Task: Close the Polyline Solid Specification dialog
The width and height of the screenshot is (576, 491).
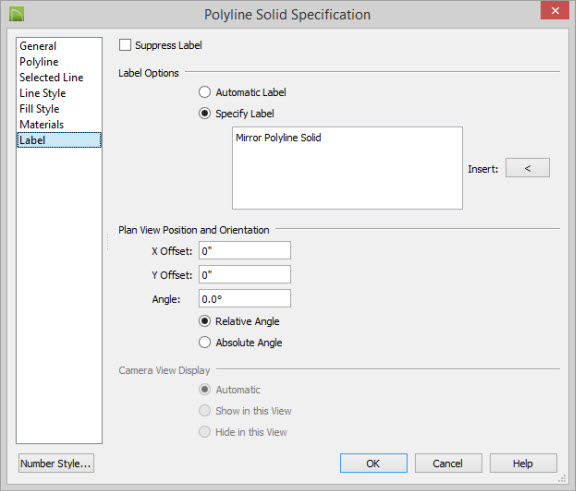Action: (555, 10)
